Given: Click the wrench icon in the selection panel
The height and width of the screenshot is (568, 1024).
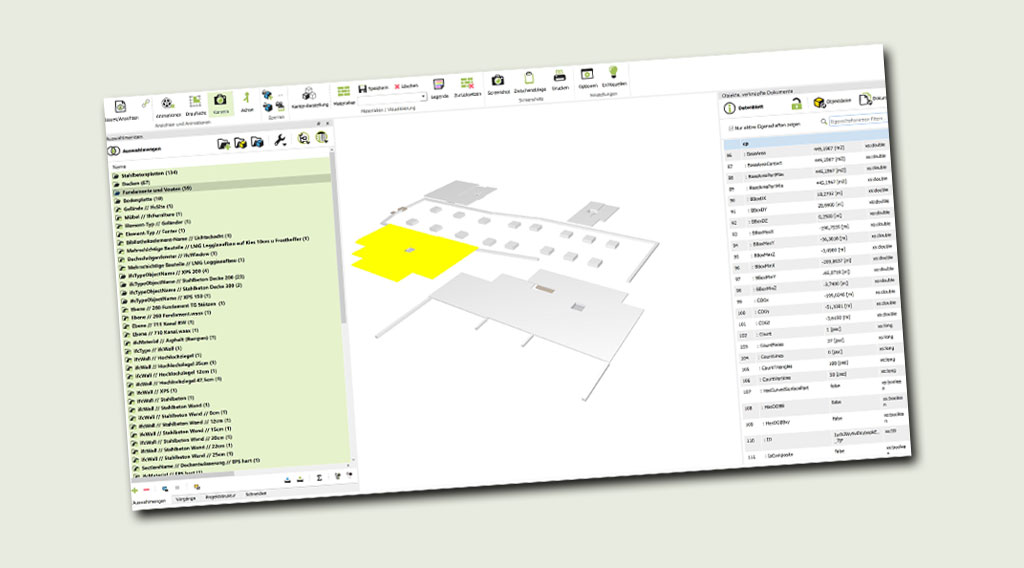Looking at the screenshot, I should 282,141.
